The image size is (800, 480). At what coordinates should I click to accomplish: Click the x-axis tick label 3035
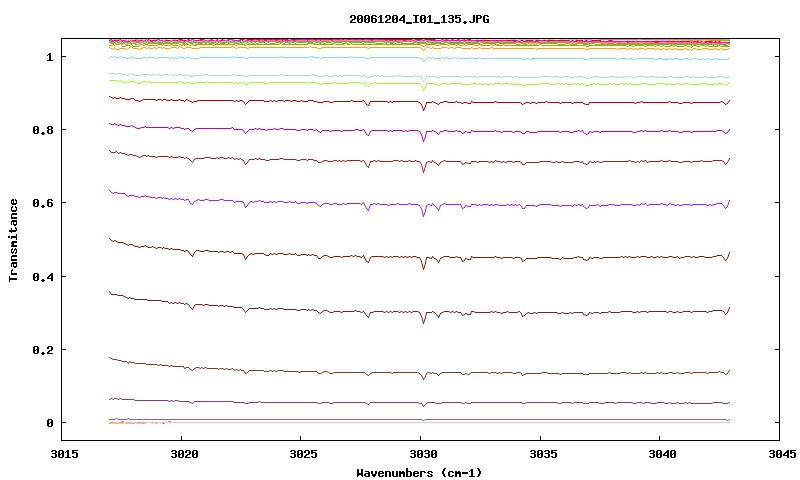click(542, 454)
